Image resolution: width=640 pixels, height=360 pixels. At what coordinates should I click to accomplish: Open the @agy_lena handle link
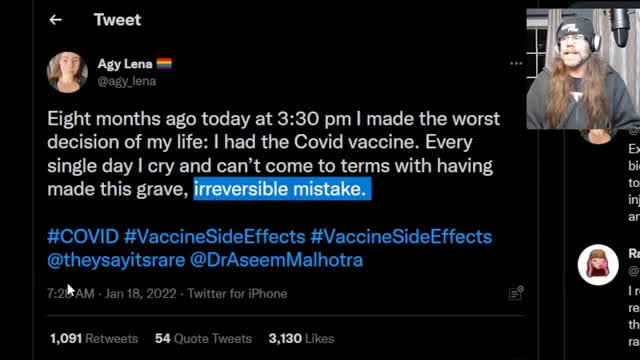pyautogui.click(x=127, y=81)
